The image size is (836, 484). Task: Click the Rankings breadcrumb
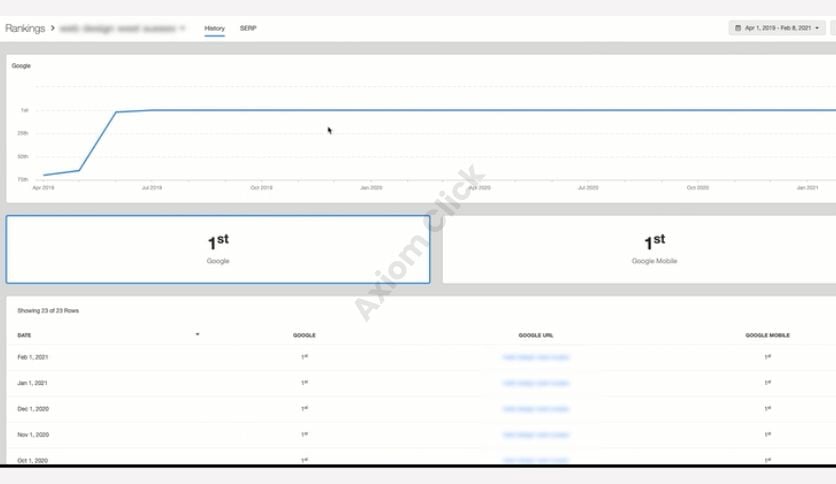point(25,28)
